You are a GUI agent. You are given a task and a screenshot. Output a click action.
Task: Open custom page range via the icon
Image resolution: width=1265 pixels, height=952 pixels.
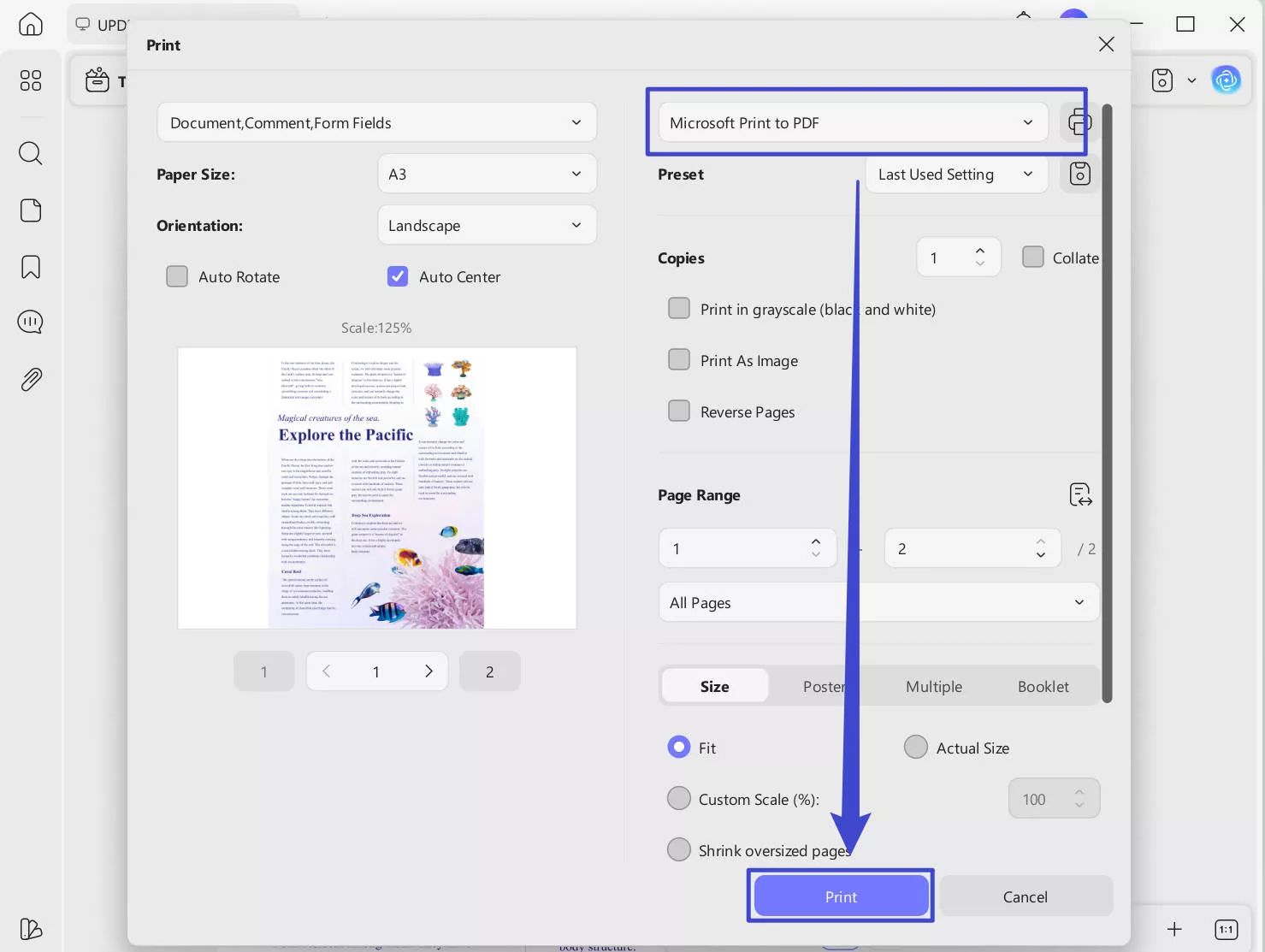[1080, 494]
